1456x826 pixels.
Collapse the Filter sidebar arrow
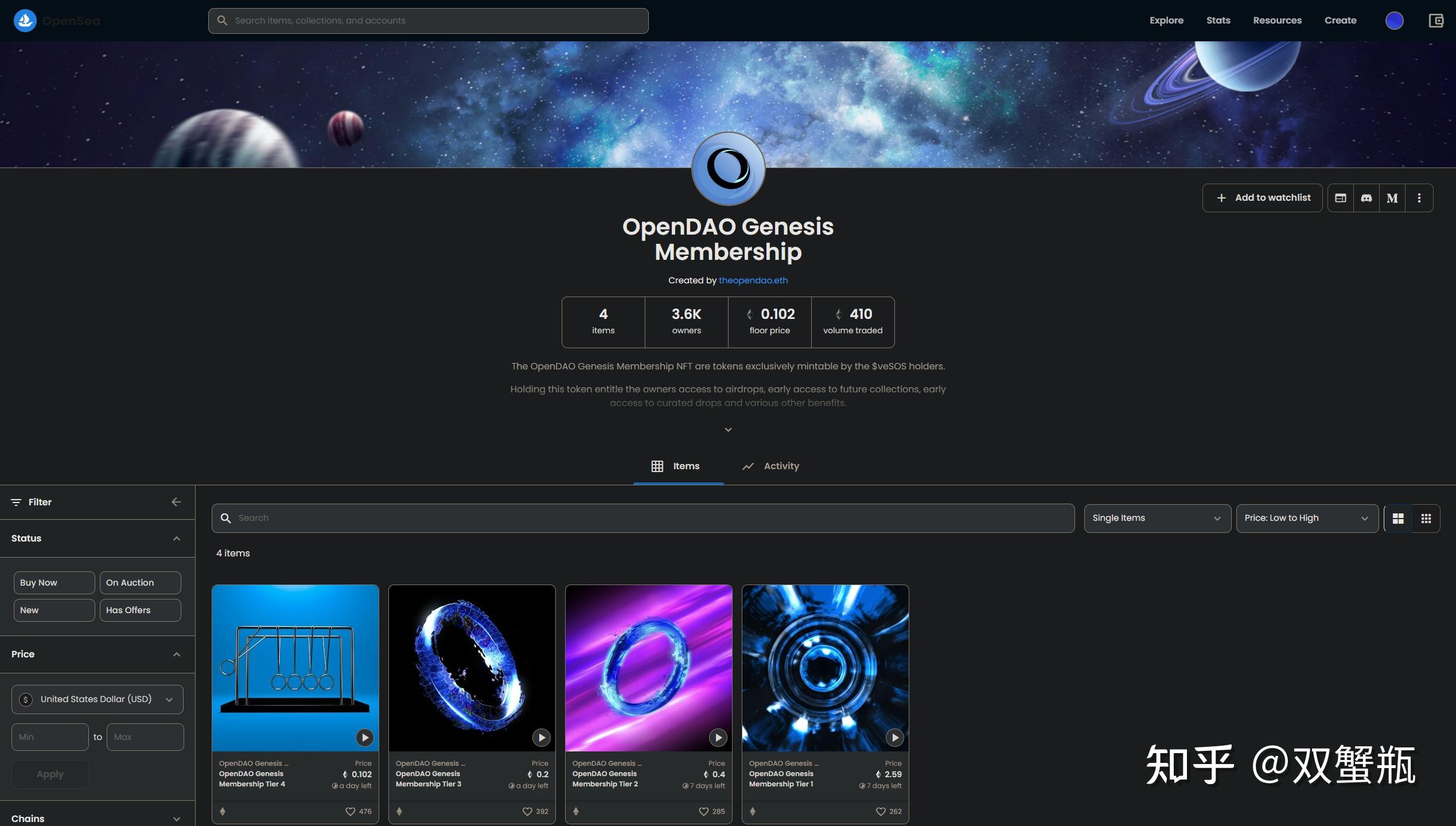[176, 502]
